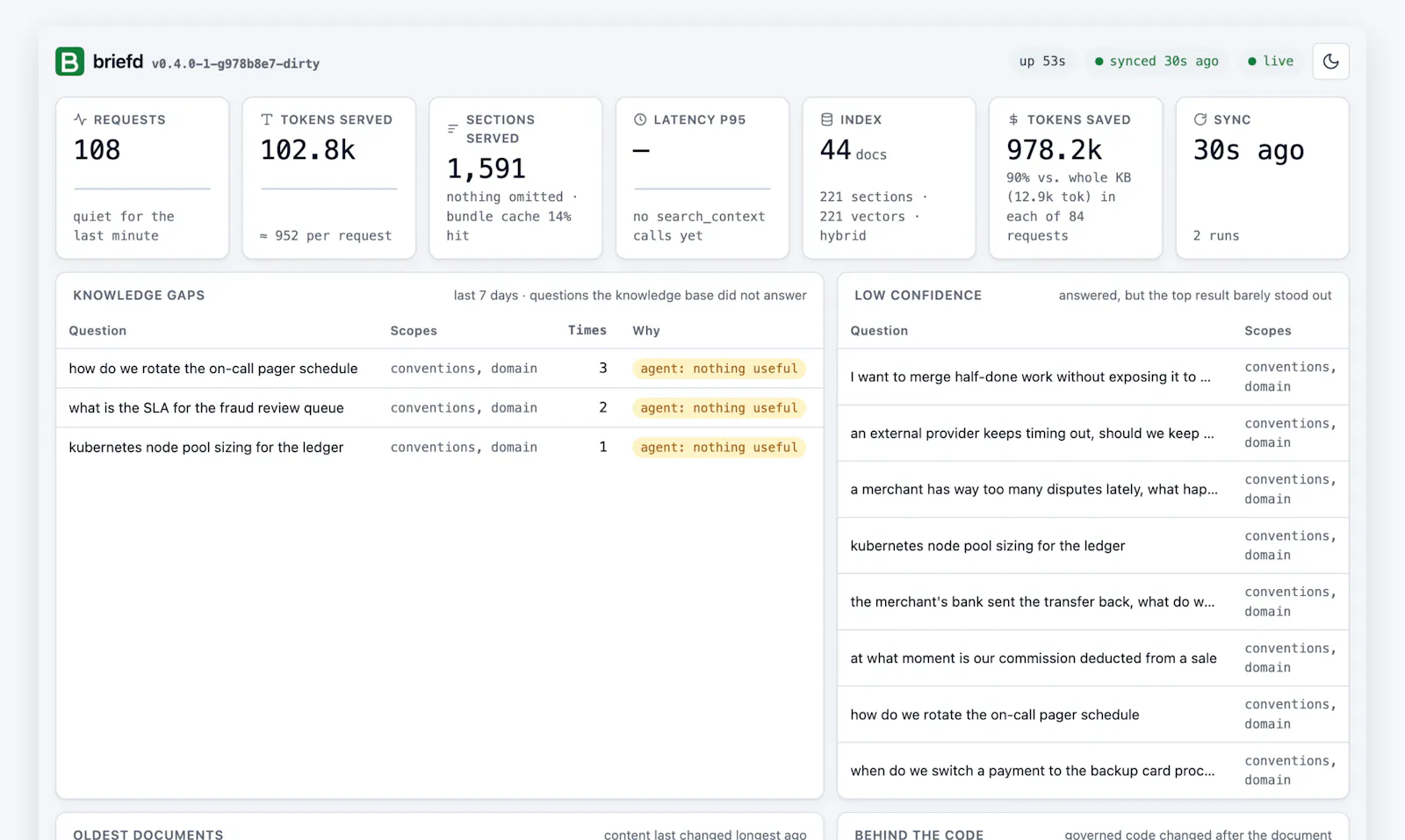The image size is (1405, 840).
Task: Click the green dot beside synced 30s ago
Action: 1099,61
